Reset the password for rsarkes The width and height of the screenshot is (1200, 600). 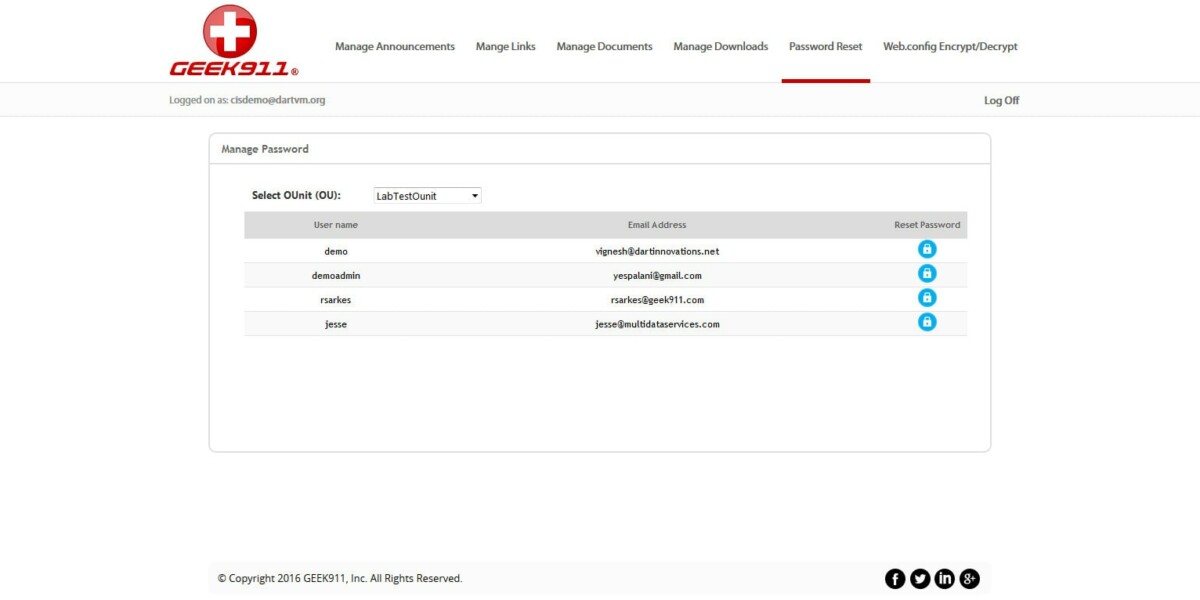click(x=926, y=297)
